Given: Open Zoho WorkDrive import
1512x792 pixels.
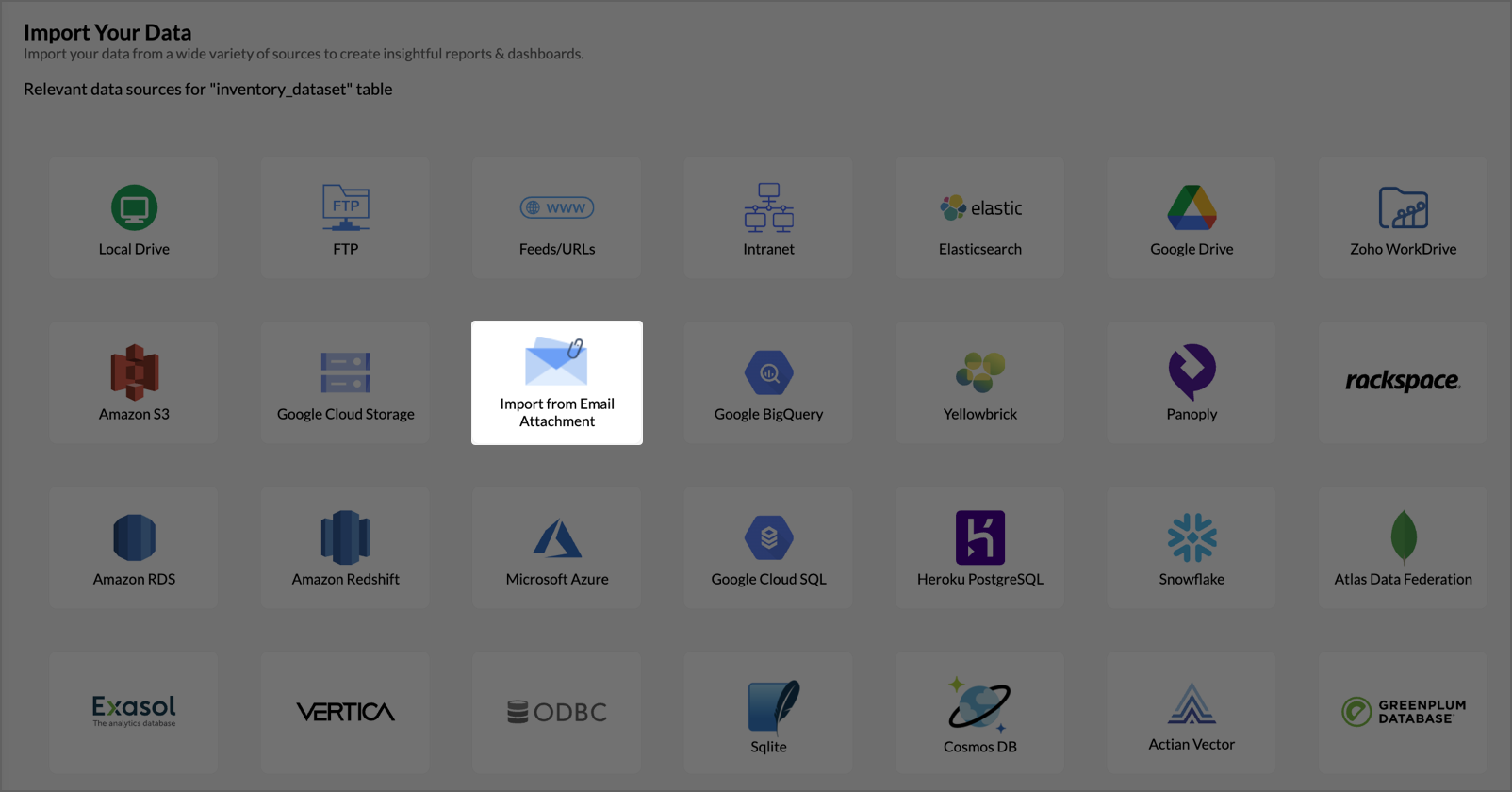Looking at the screenshot, I should [1403, 218].
